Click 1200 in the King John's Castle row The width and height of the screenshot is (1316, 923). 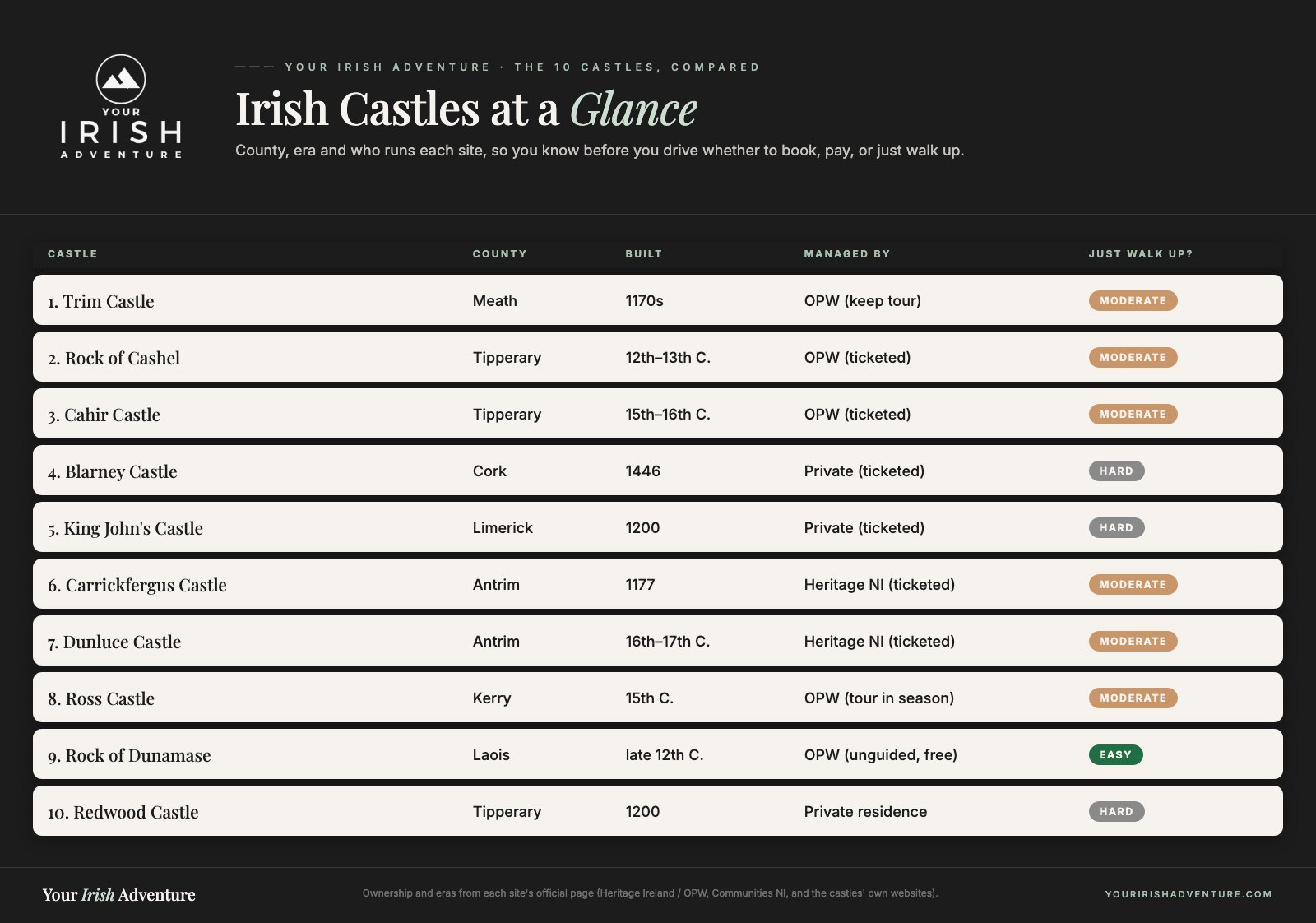tap(642, 527)
